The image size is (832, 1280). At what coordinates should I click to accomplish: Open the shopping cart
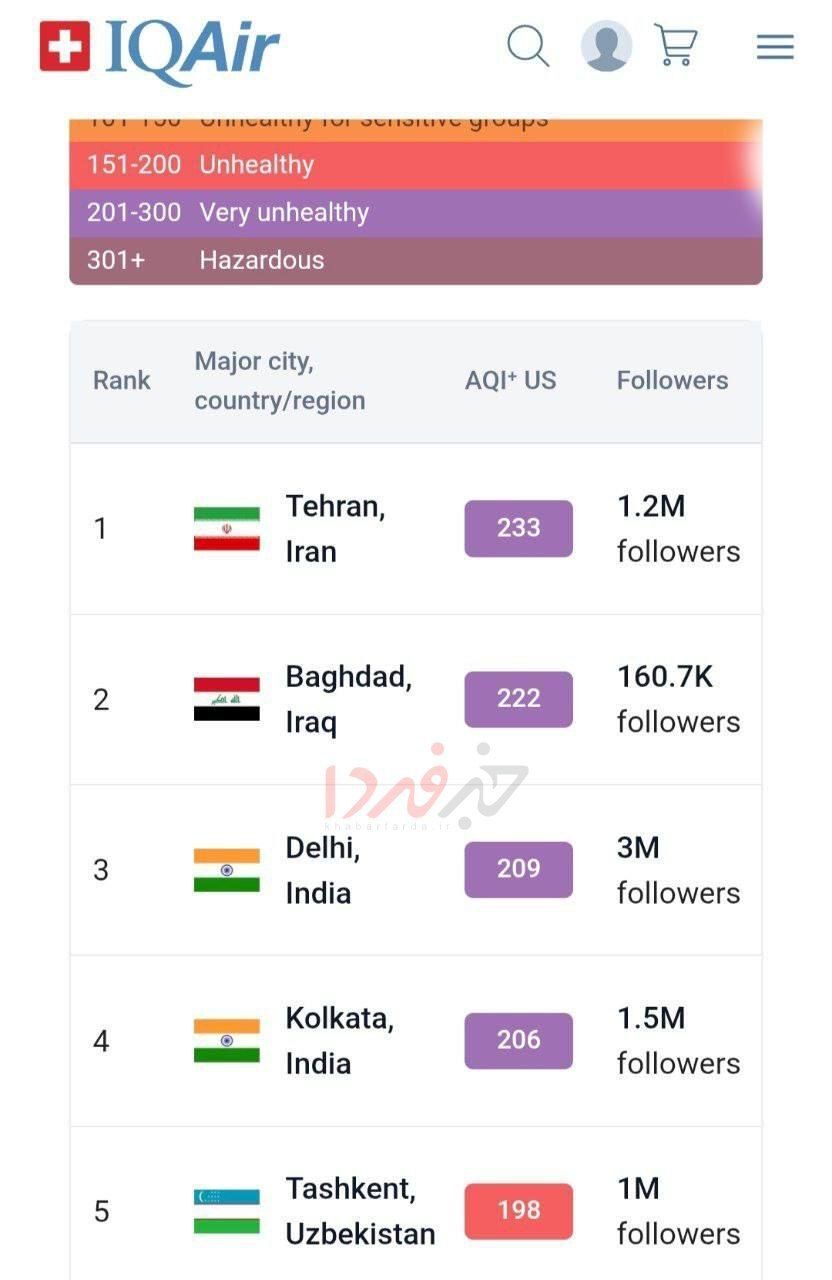[x=675, y=45]
